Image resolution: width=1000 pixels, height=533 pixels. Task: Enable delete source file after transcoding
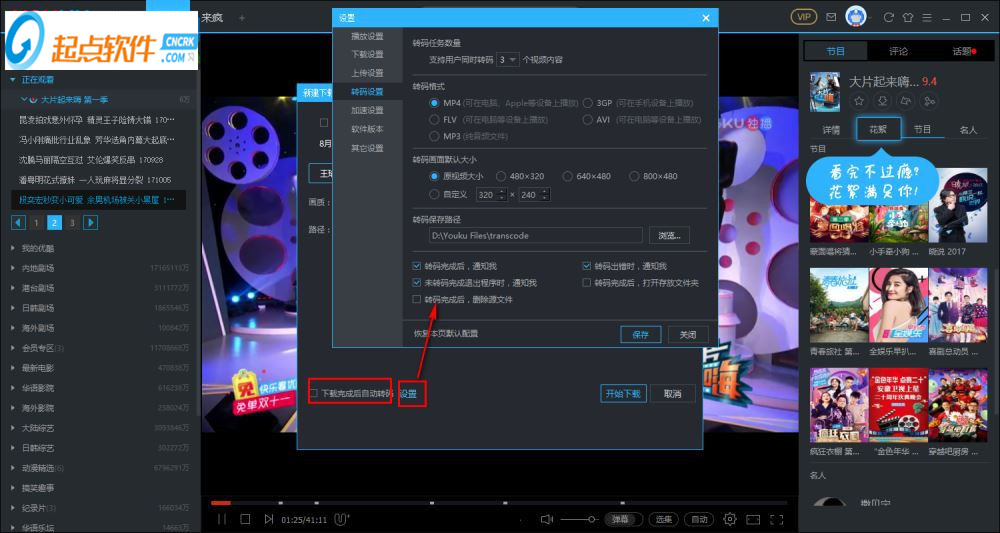418,299
